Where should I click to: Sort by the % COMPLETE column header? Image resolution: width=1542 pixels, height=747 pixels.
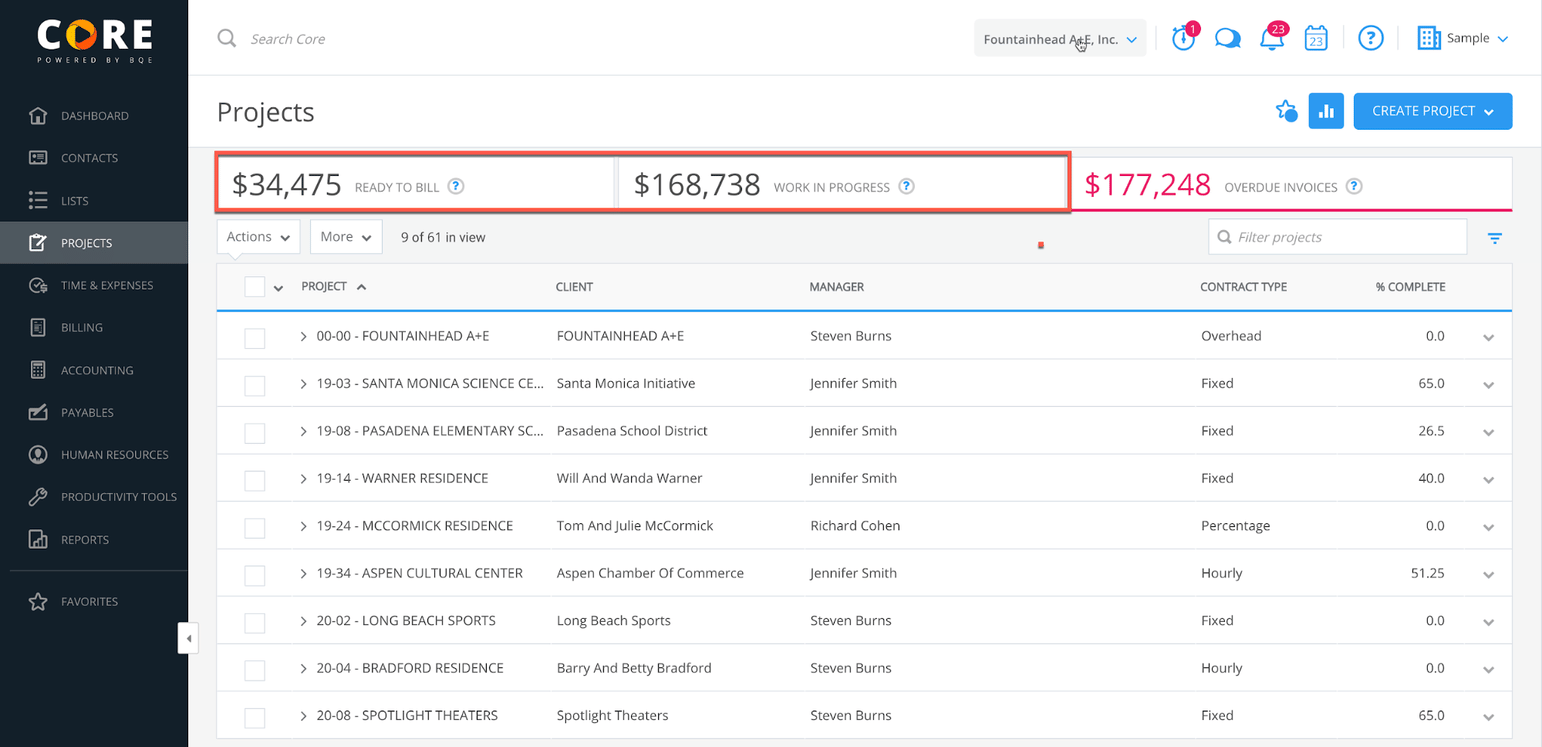(x=1410, y=287)
